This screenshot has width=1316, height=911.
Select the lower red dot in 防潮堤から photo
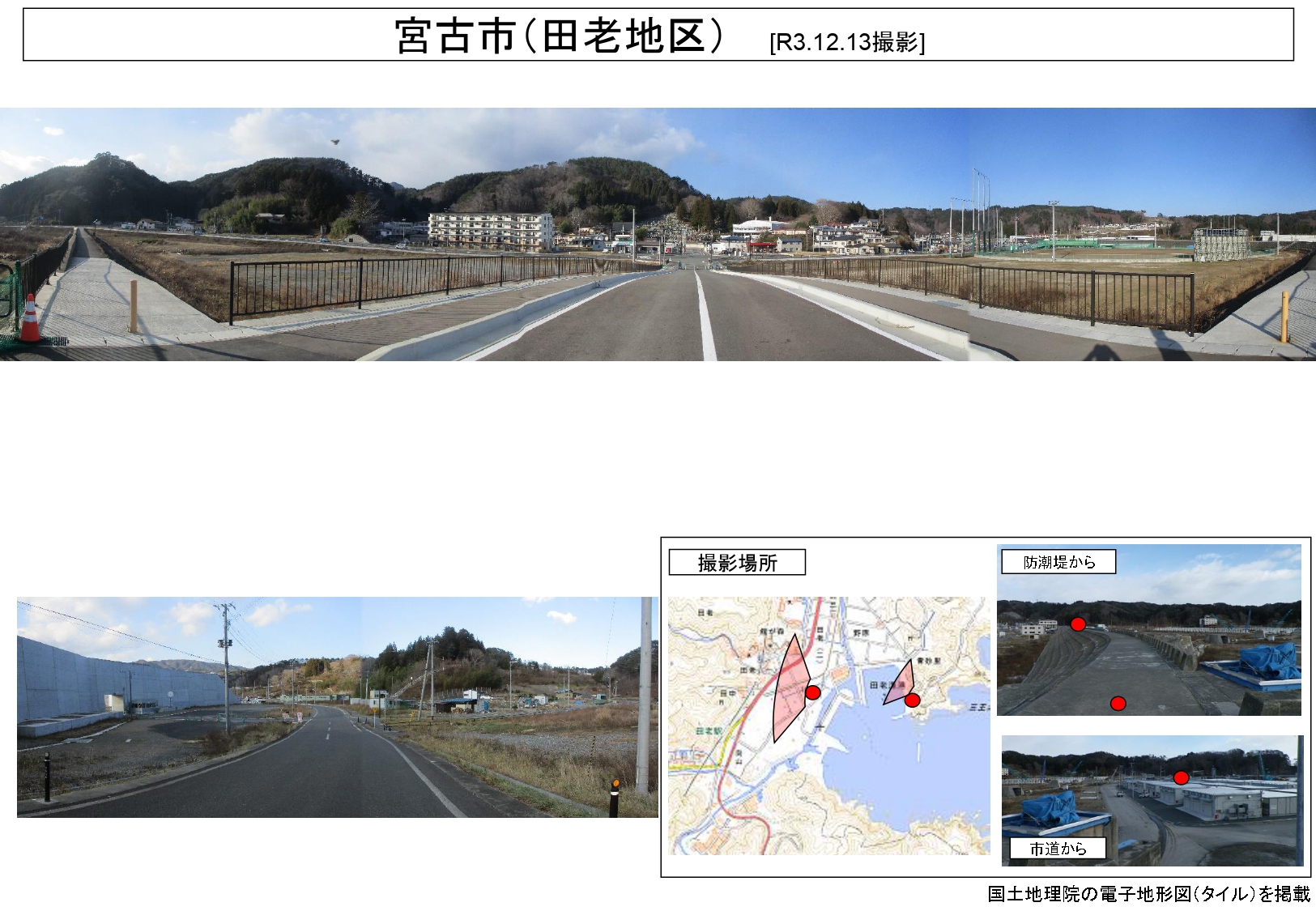tap(1118, 704)
